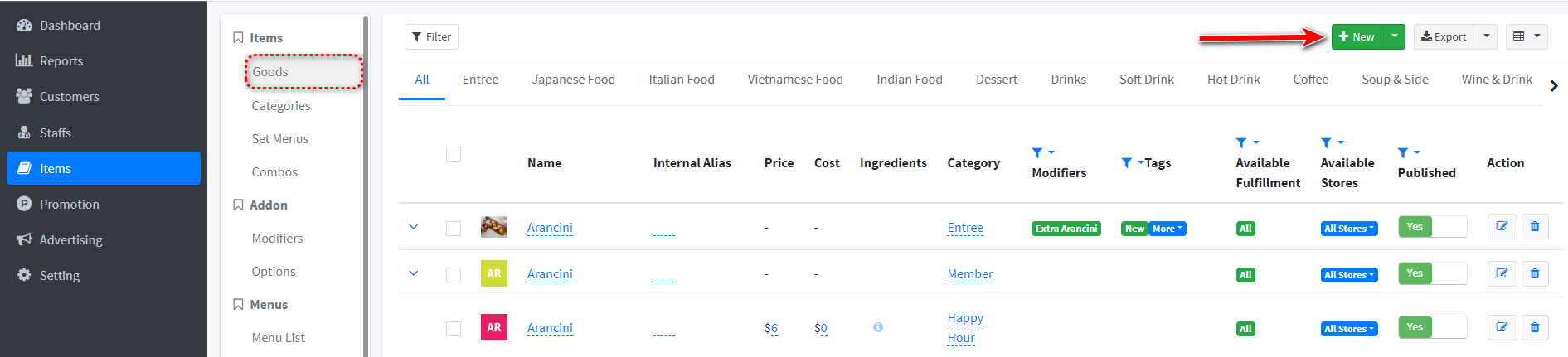Screen dimensions: 1568x357
Task: Open the table column layout icon
Action: 1527,36
